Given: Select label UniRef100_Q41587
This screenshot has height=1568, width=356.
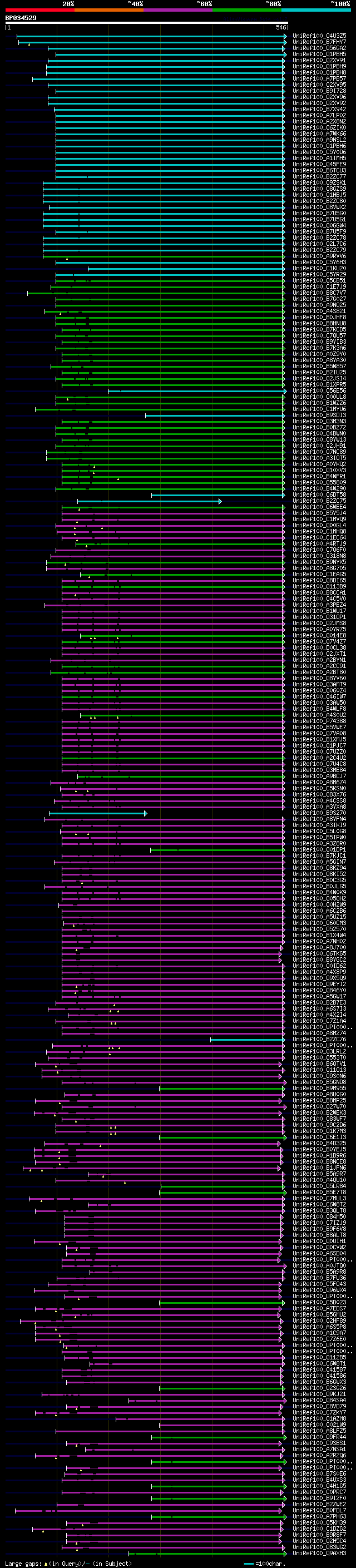Looking at the screenshot, I should 319,1371.
